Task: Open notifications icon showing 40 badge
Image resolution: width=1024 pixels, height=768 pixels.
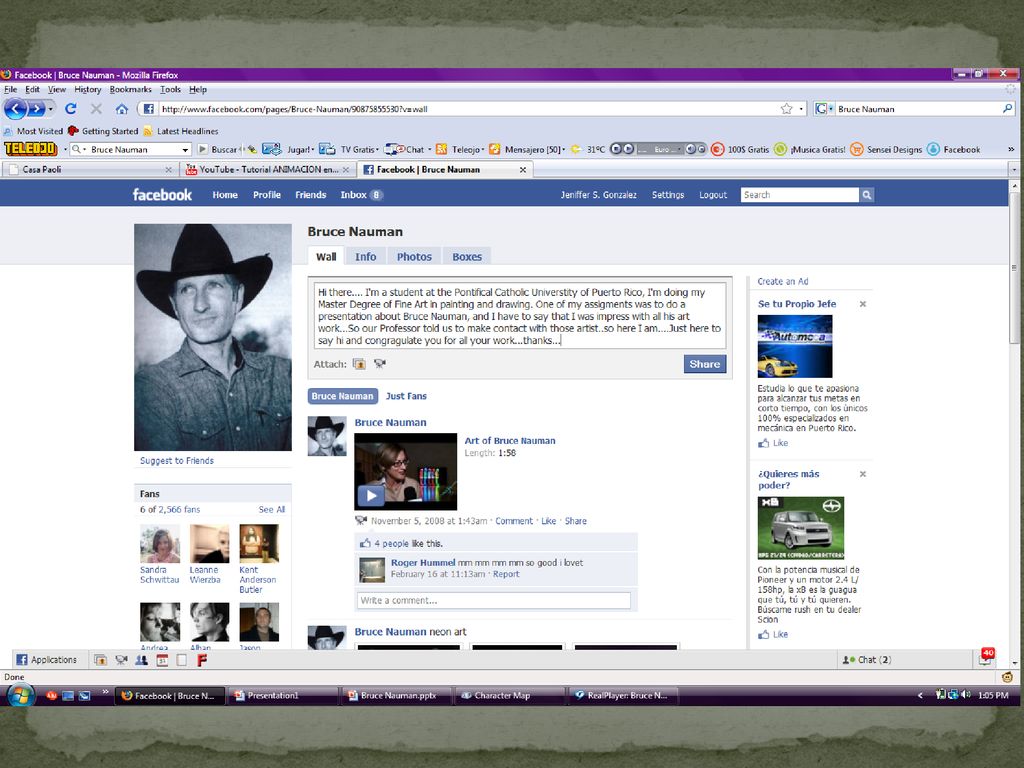Action: 986,658
